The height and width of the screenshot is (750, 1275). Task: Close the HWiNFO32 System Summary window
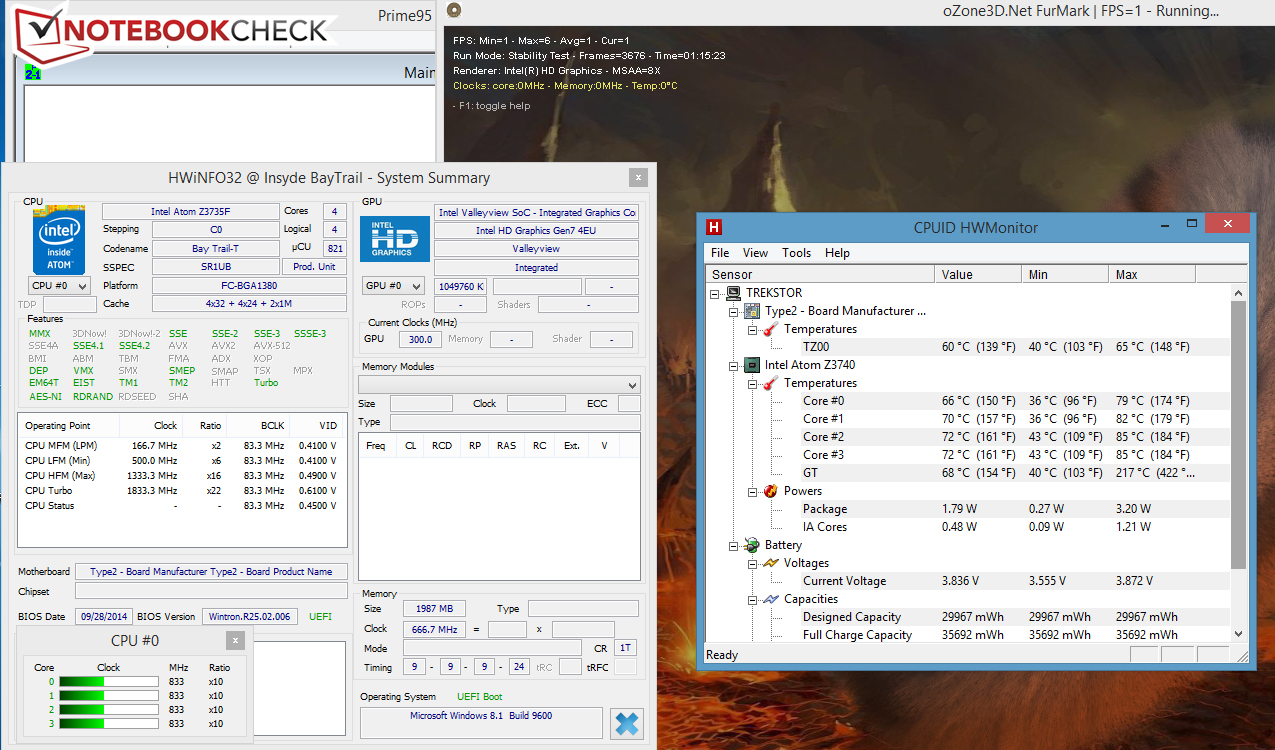[637, 178]
